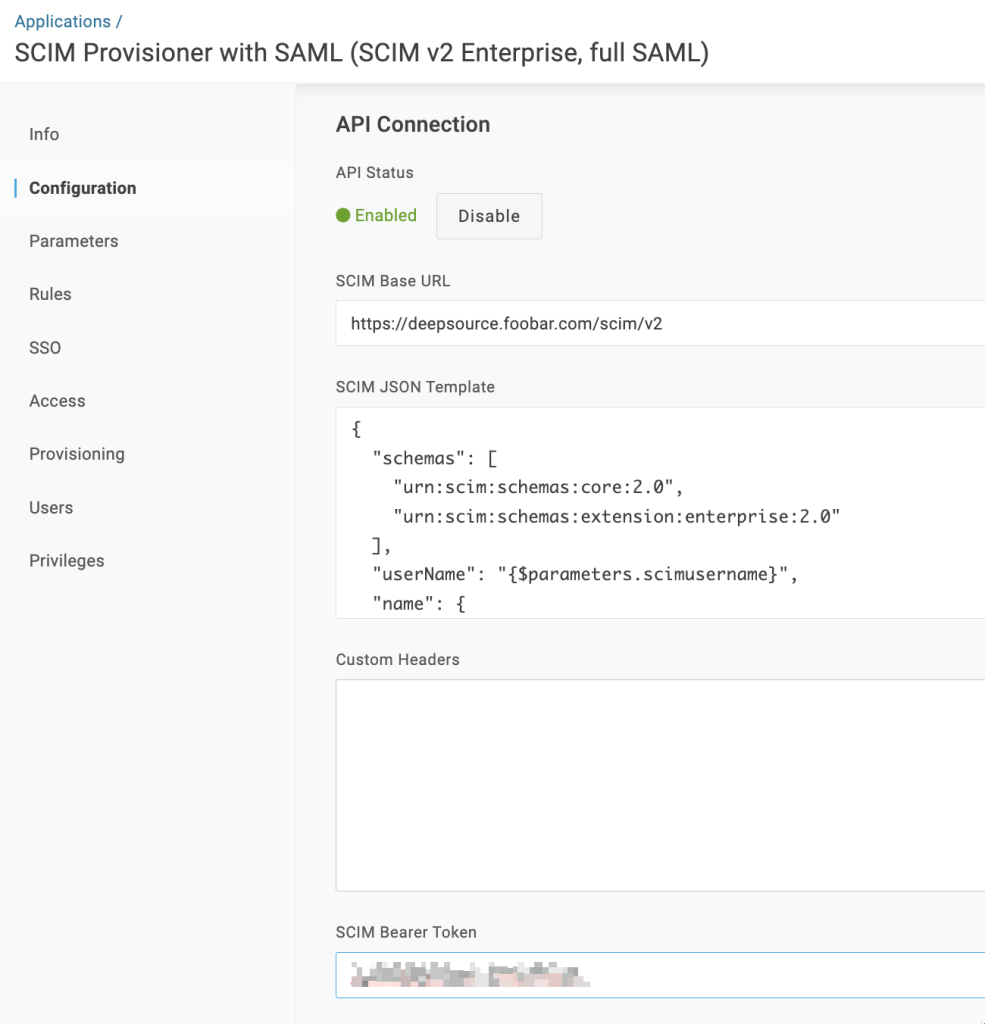985x1024 pixels.
Task: Click the Custom Headers label
Action: (397, 660)
